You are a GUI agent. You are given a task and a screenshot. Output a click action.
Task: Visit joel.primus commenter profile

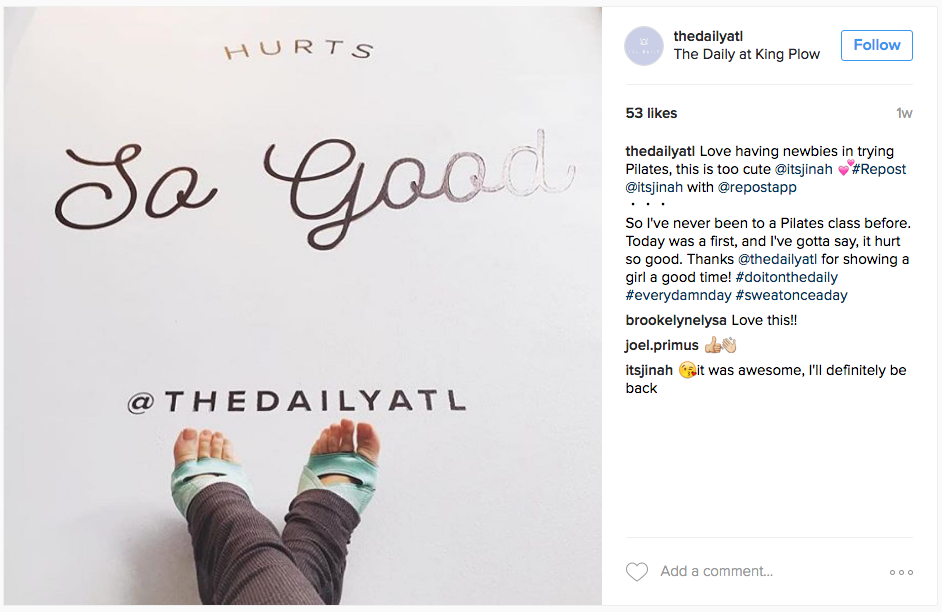click(x=662, y=345)
